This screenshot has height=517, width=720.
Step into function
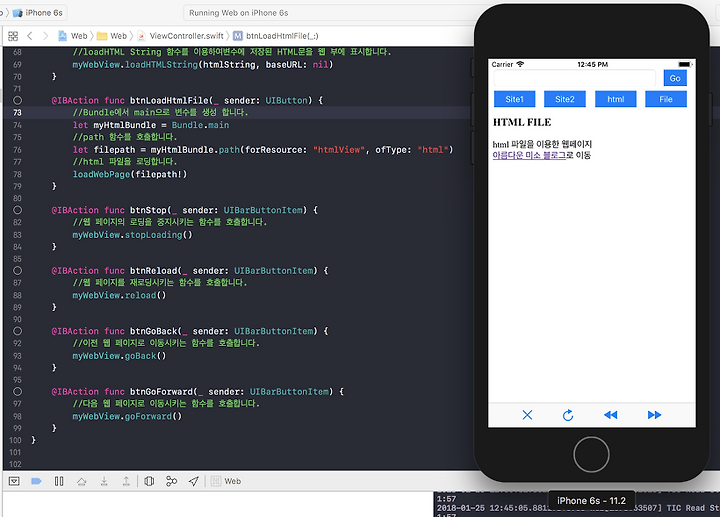coord(104,481)
